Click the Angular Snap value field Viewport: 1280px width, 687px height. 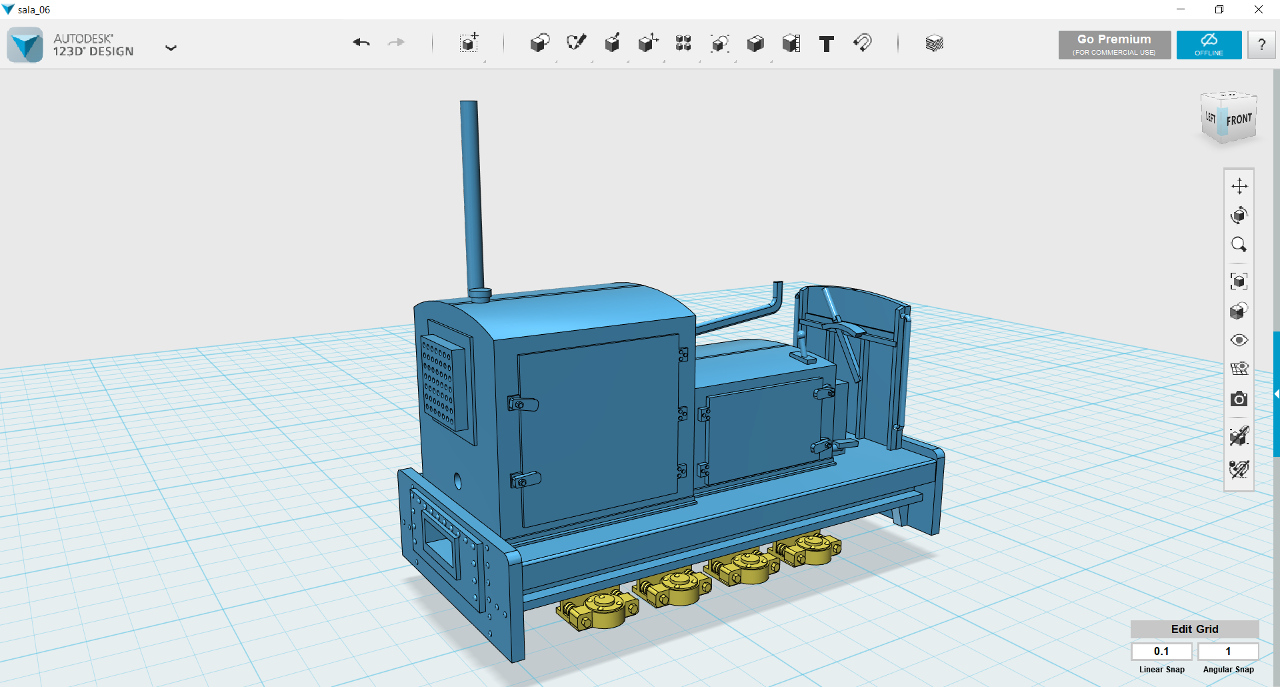[x=1228, y=652]
